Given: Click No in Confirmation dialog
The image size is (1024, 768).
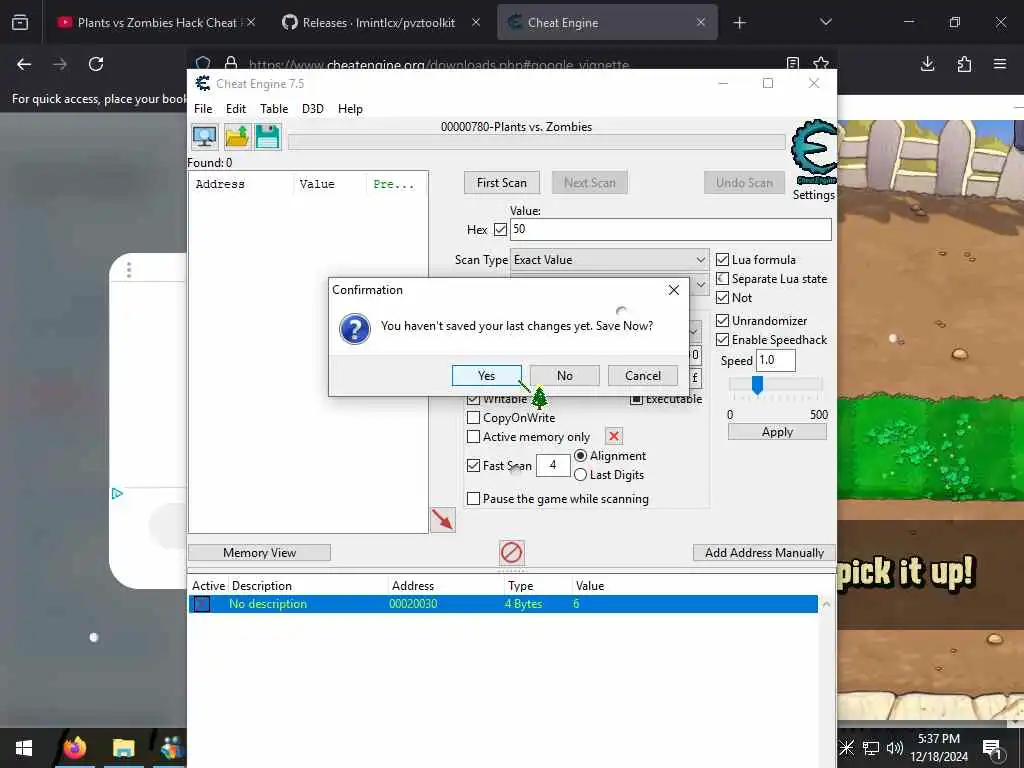Looking at the screenshot, I should [565, 376].
